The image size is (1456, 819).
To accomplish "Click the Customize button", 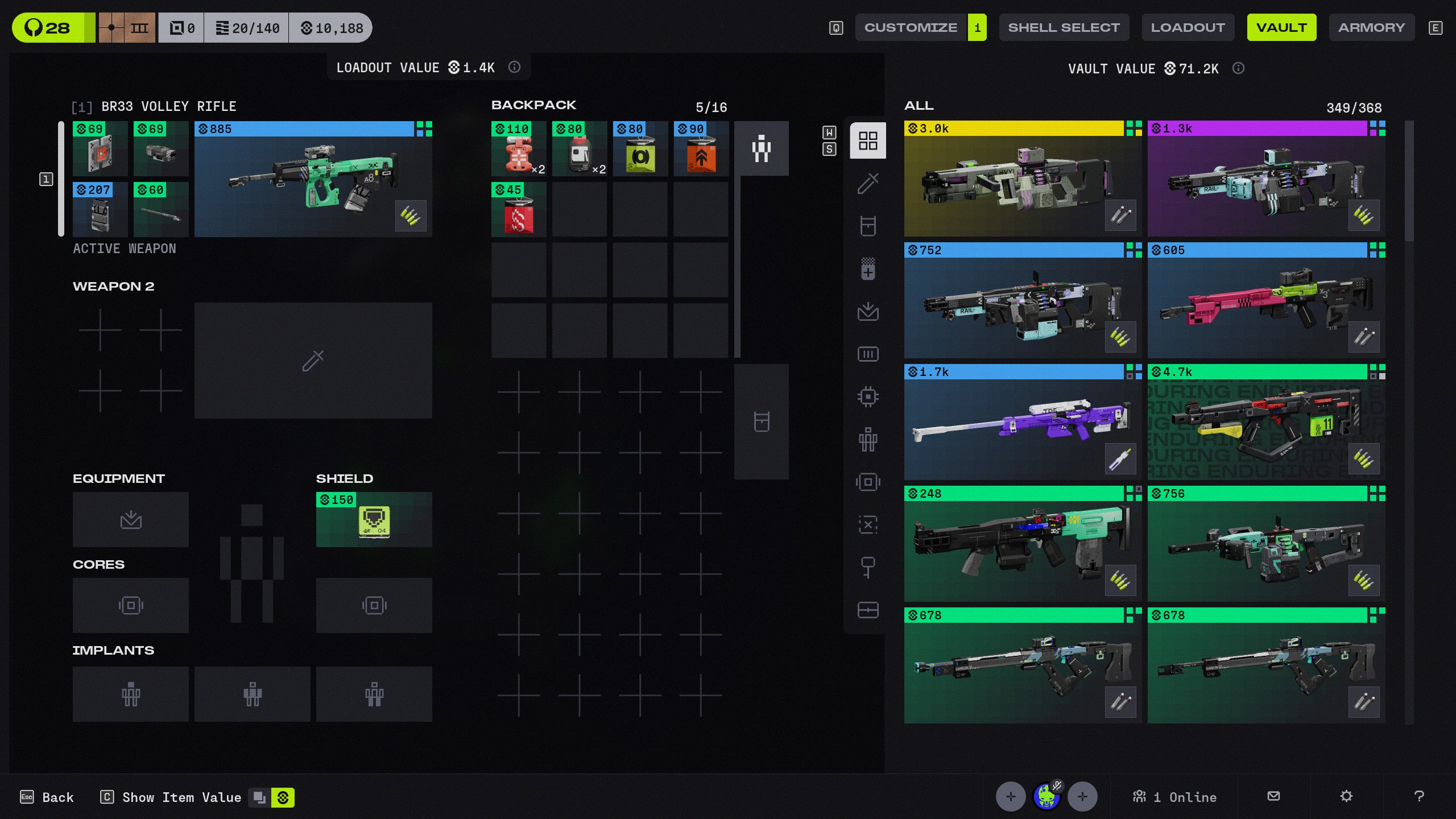I will 911,27.
